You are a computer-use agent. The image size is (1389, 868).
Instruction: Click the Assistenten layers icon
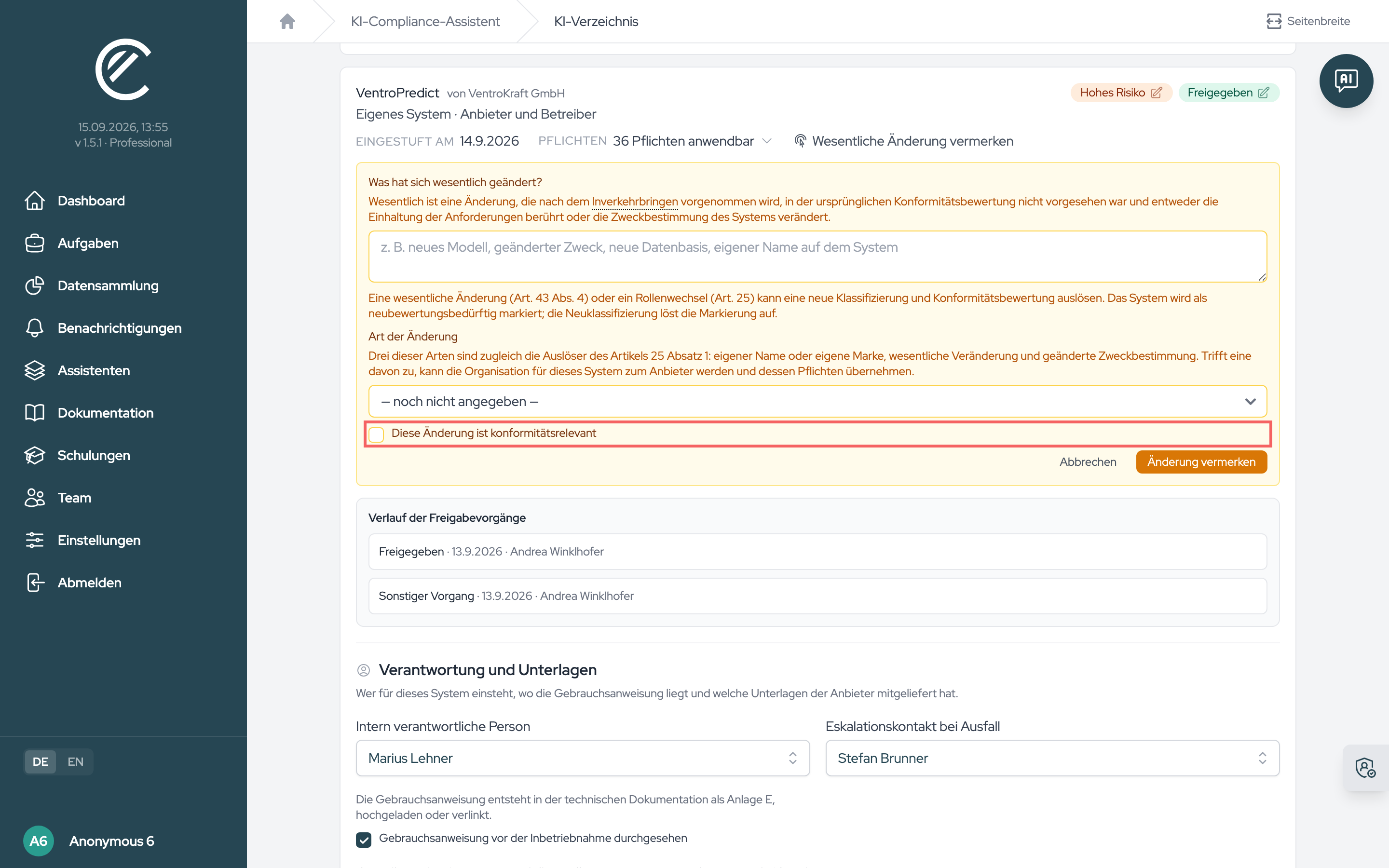click(x=34, y=370)
